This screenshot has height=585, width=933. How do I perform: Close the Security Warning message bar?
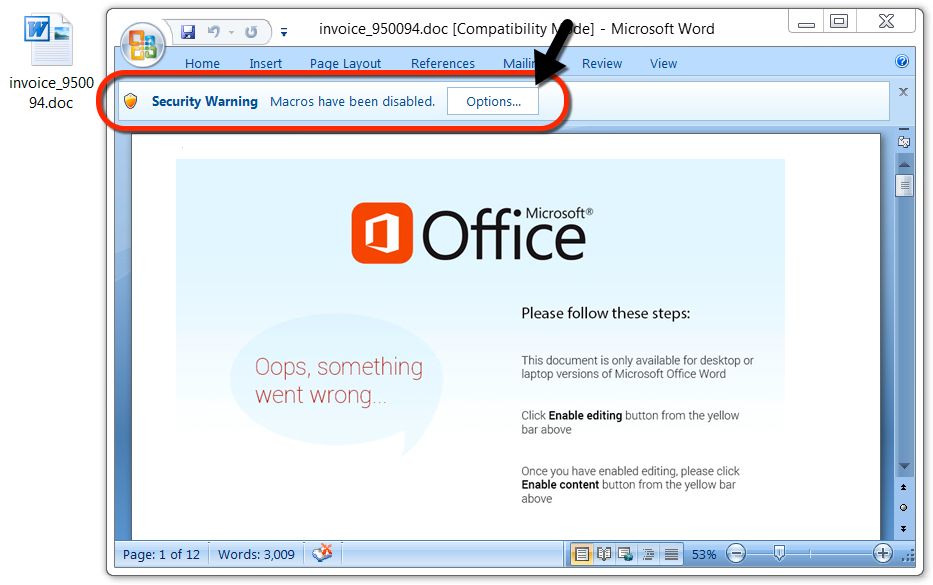(x=903, y=92)
